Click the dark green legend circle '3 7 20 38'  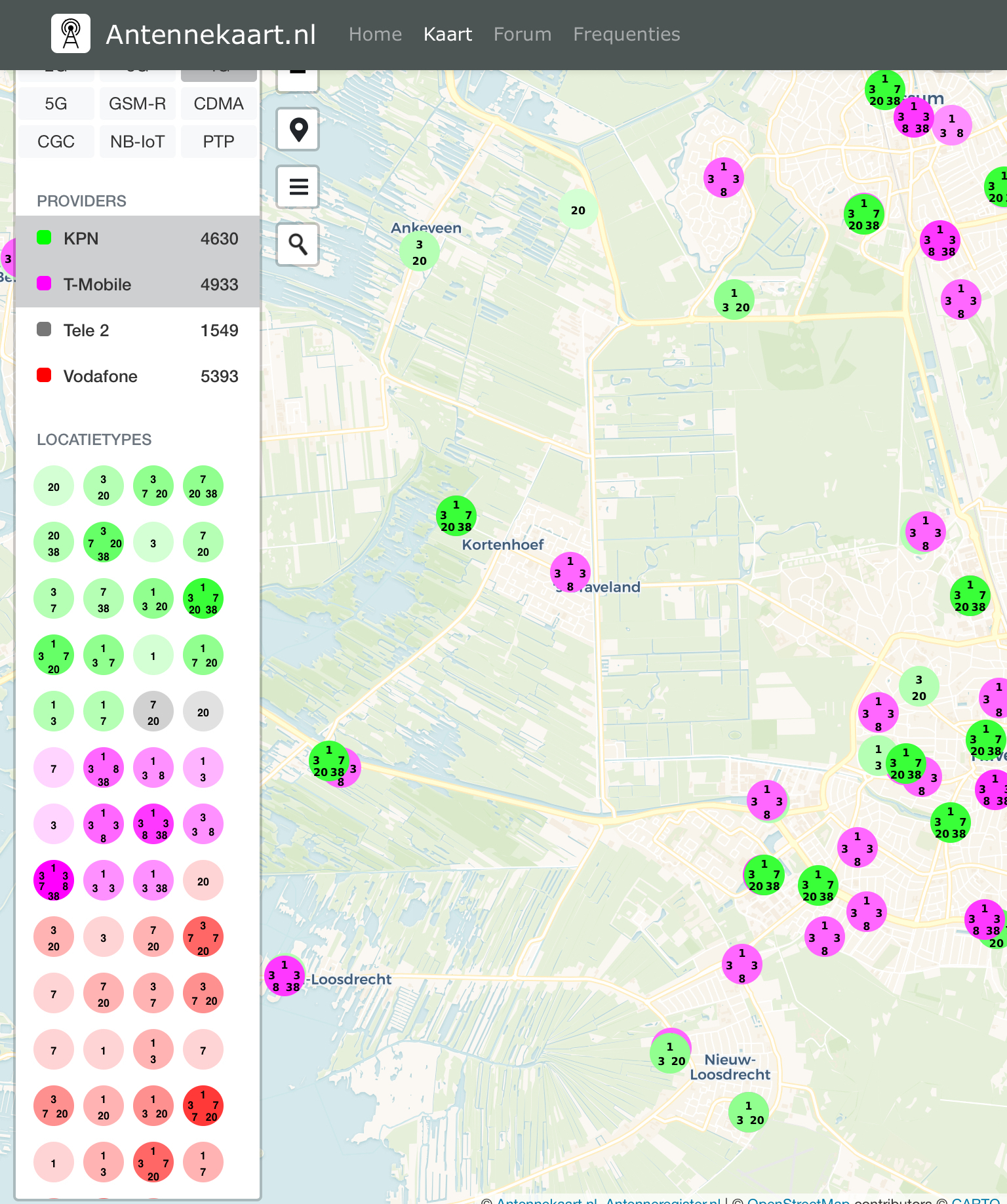[104, 543]
